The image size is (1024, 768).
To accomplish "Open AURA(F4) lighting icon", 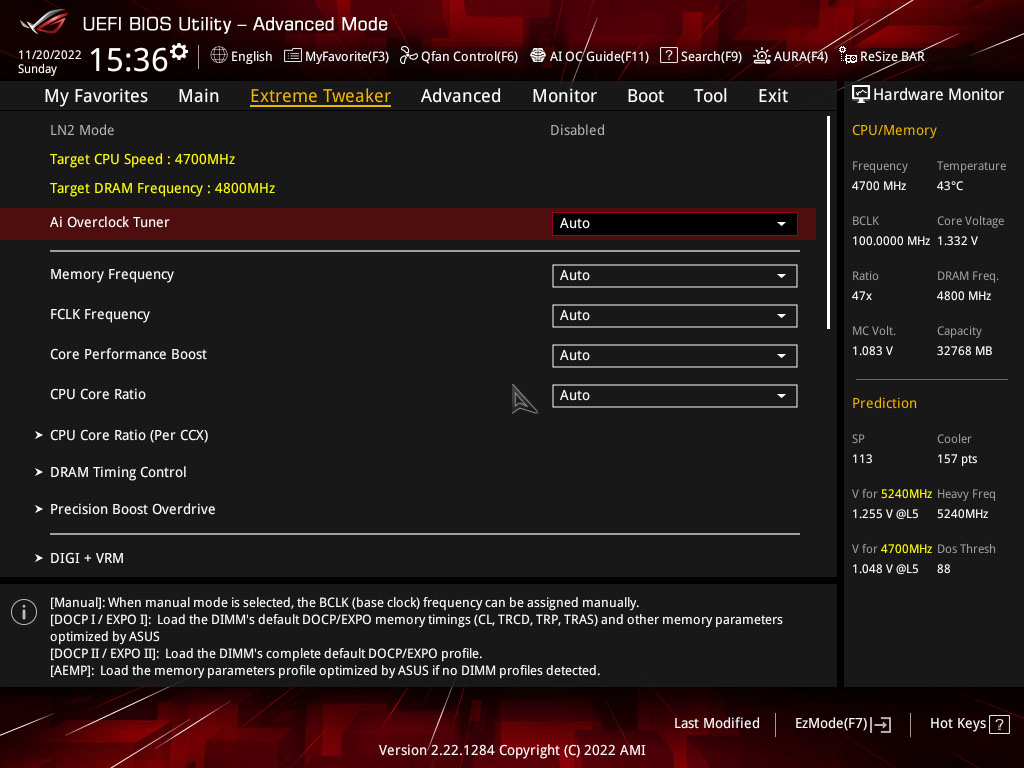I will click(761, 56).
